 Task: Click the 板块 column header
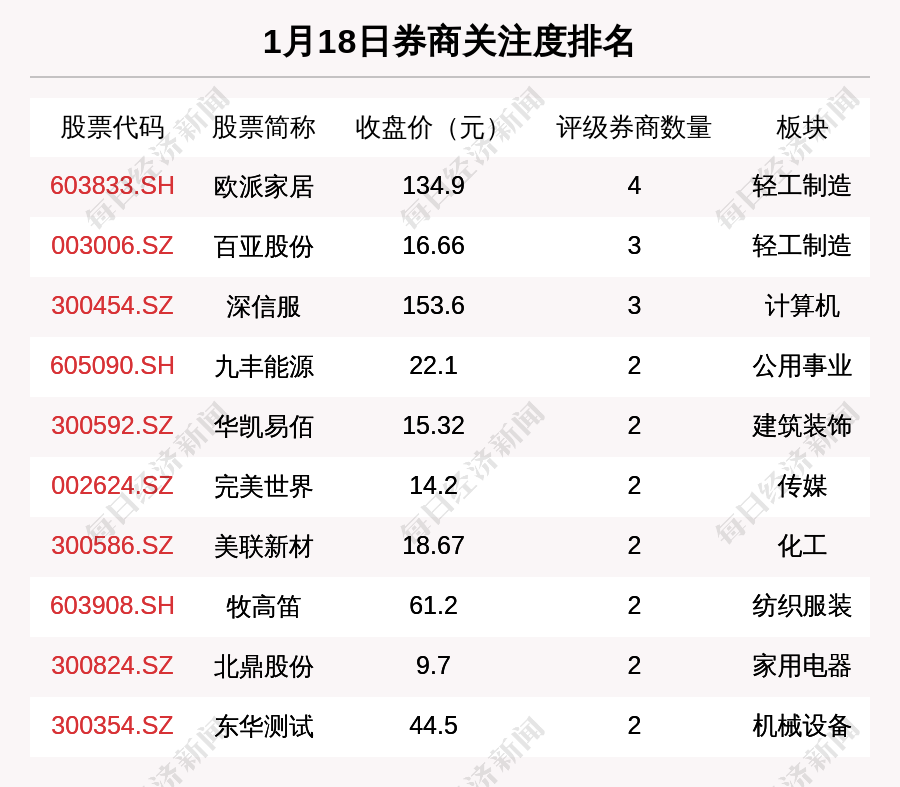click(802, 127)
